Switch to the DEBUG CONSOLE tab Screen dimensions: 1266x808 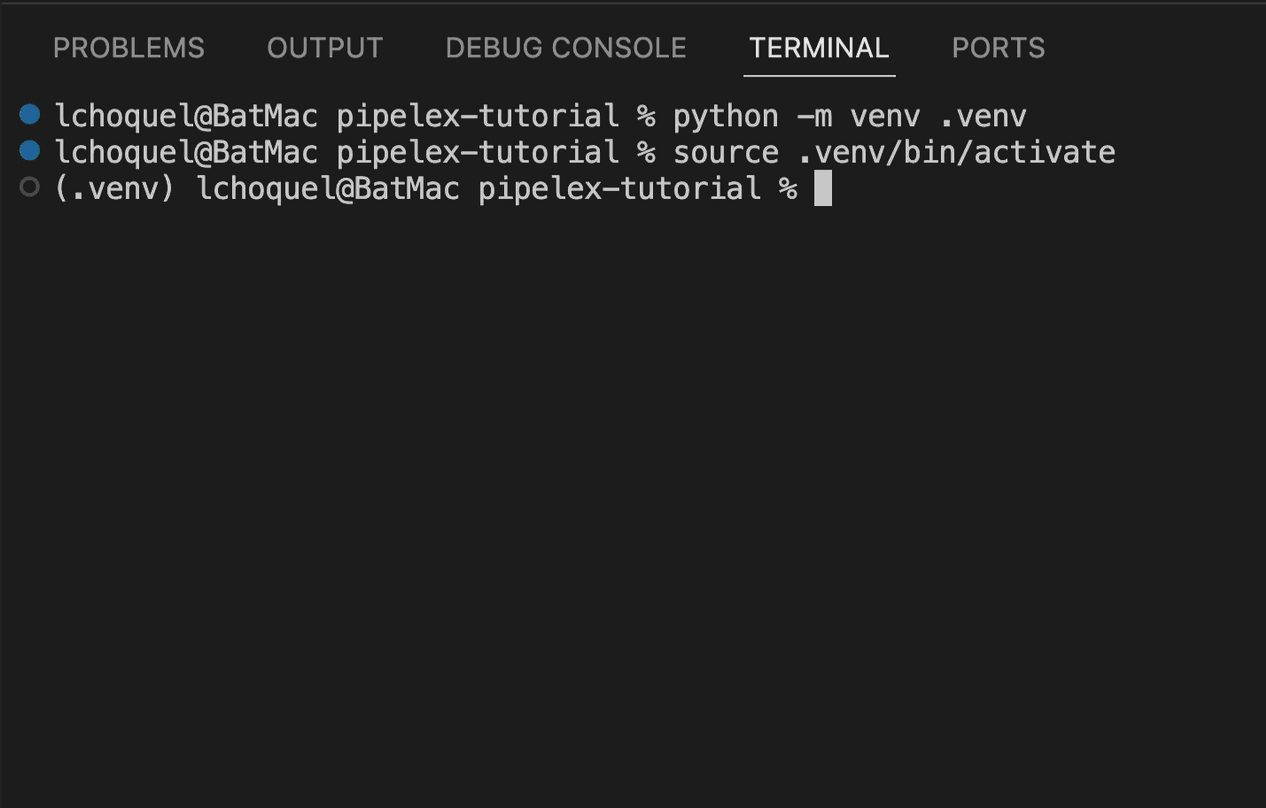[x=564, y=47]
